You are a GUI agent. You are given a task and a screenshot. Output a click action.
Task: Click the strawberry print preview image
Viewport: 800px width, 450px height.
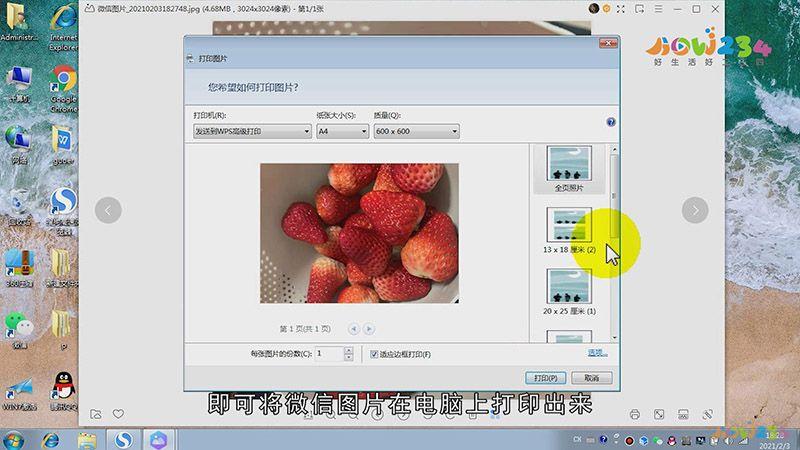359,233
